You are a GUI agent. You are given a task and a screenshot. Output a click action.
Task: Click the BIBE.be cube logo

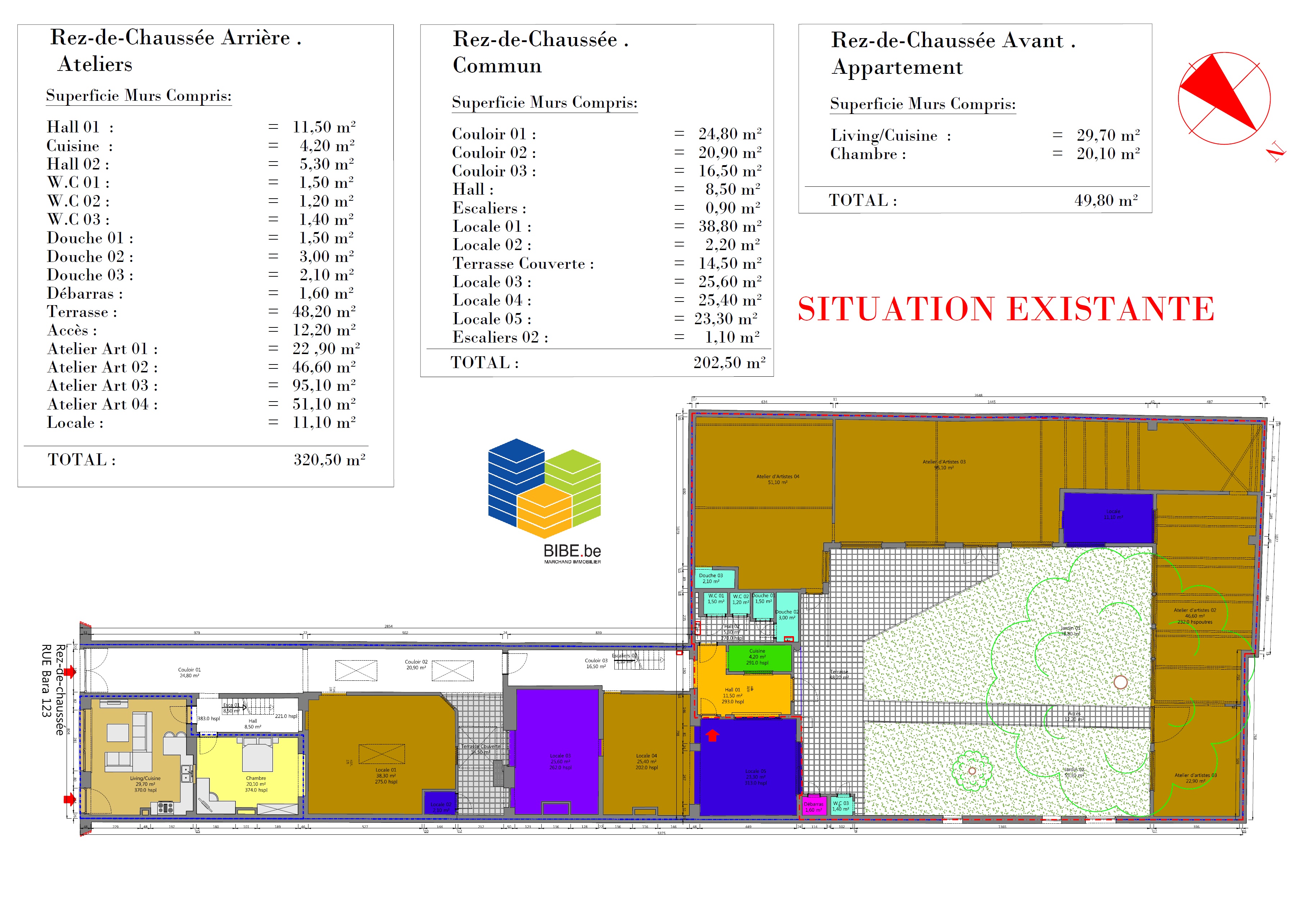pyautogui.click(x=544, y=489)
